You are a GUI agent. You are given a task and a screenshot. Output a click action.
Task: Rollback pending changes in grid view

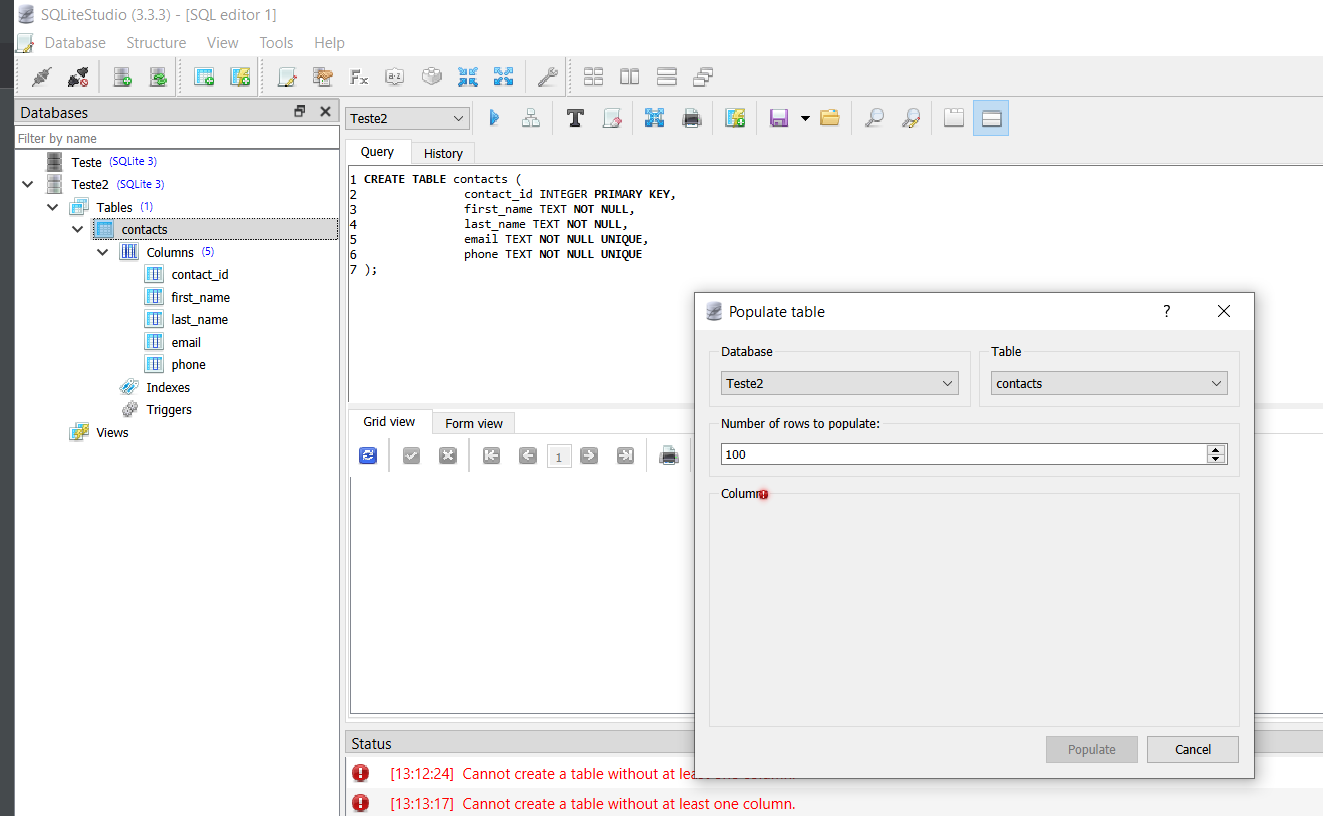tap(447, 455)
